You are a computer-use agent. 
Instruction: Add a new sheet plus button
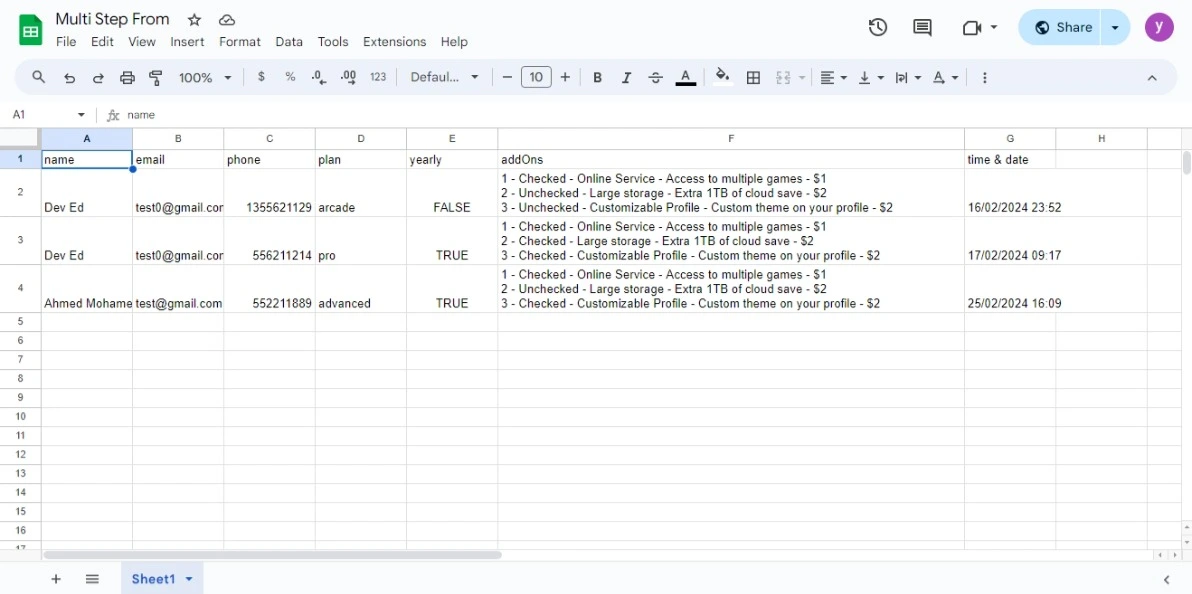[55, 580]
